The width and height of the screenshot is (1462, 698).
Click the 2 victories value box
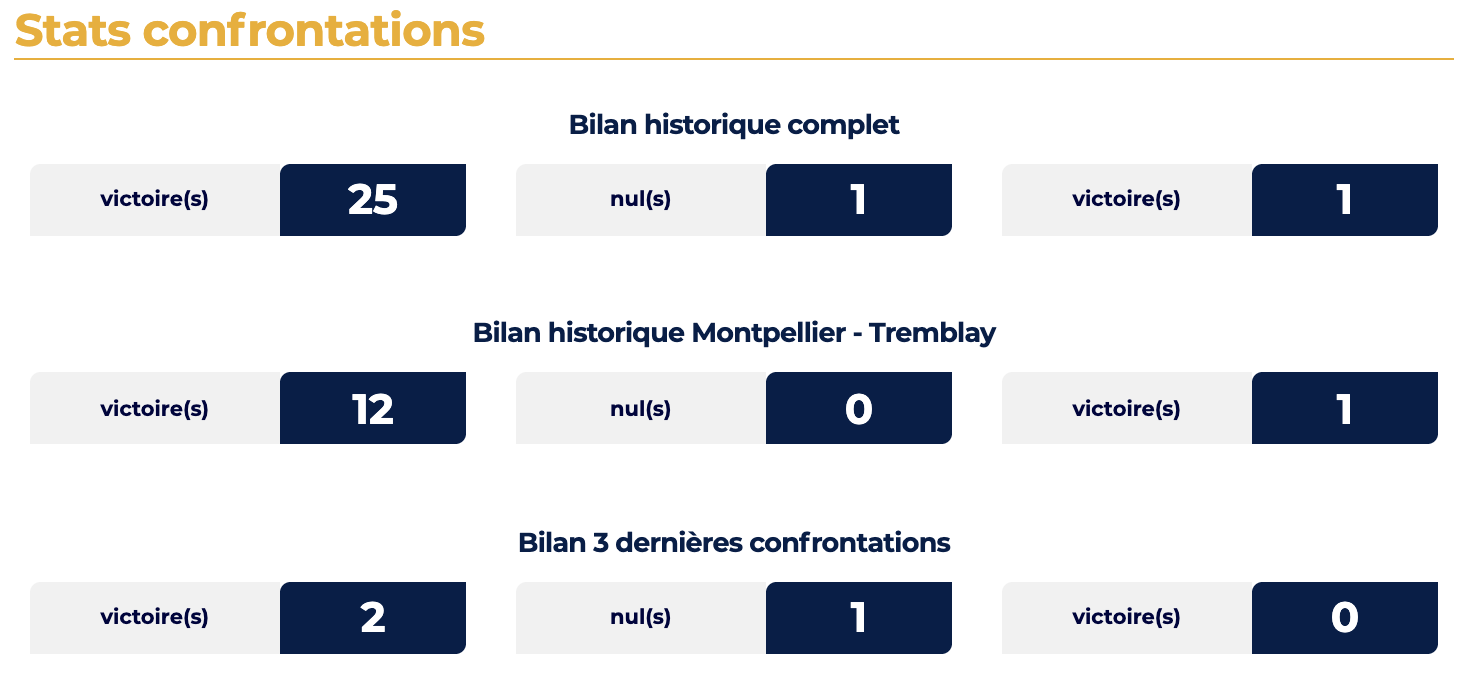[373, 618]
